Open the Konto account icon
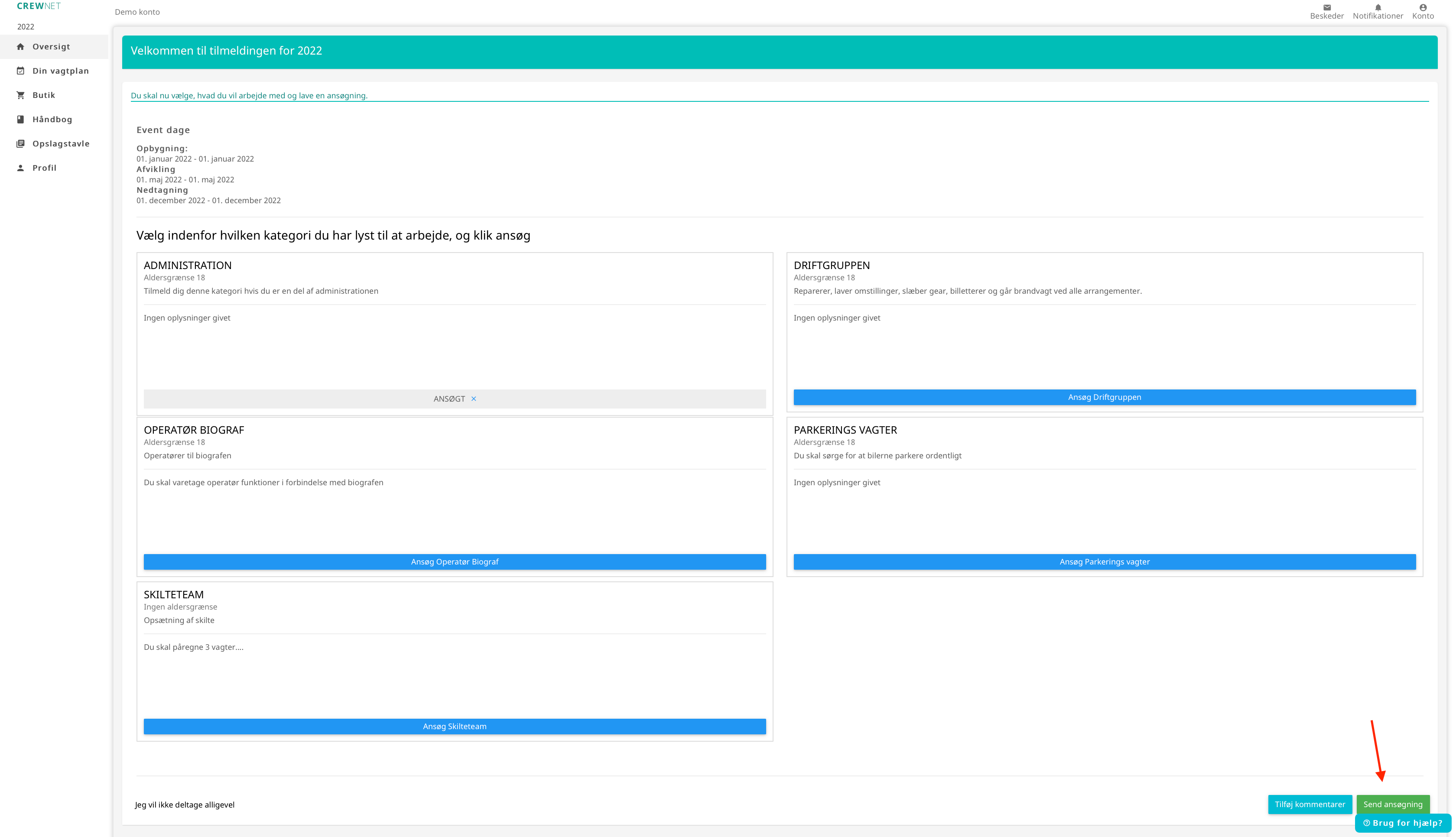 coord(1423,7)
